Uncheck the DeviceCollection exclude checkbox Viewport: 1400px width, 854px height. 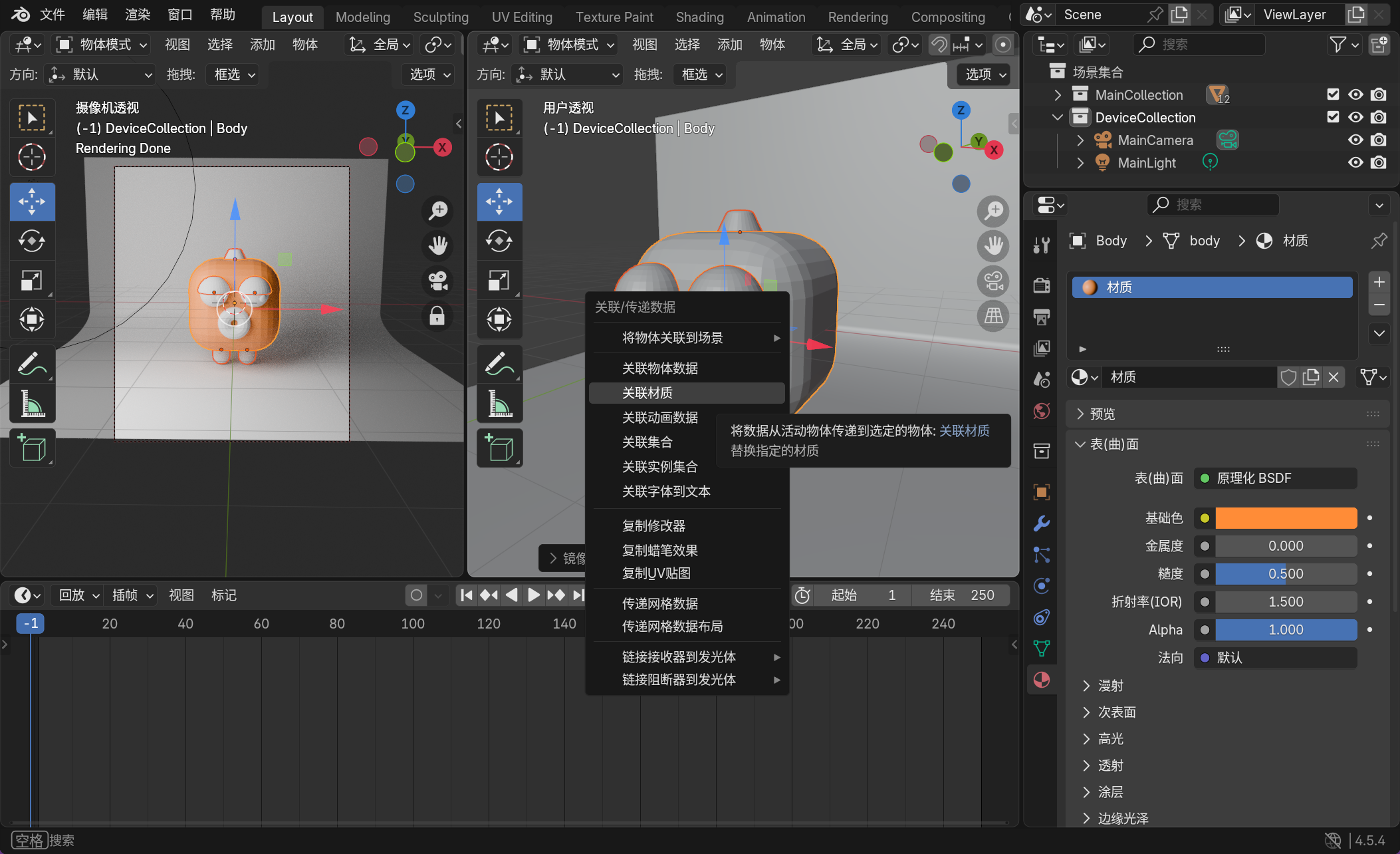(1333, 117)
